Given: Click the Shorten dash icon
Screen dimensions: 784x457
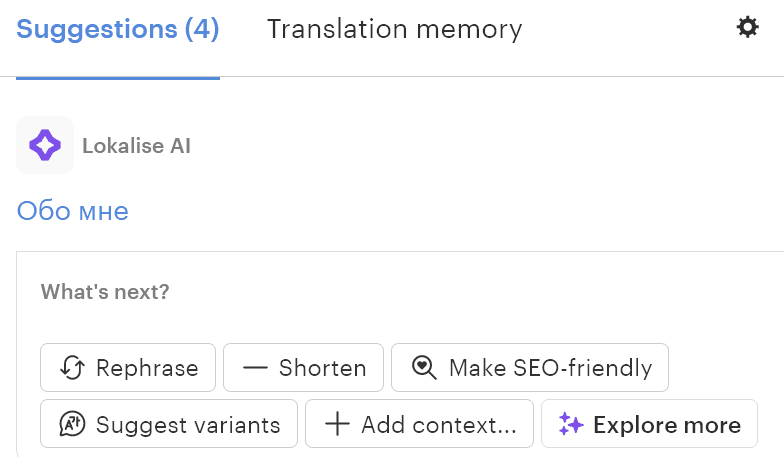Looking at the screenshot, I should point(255,368).
